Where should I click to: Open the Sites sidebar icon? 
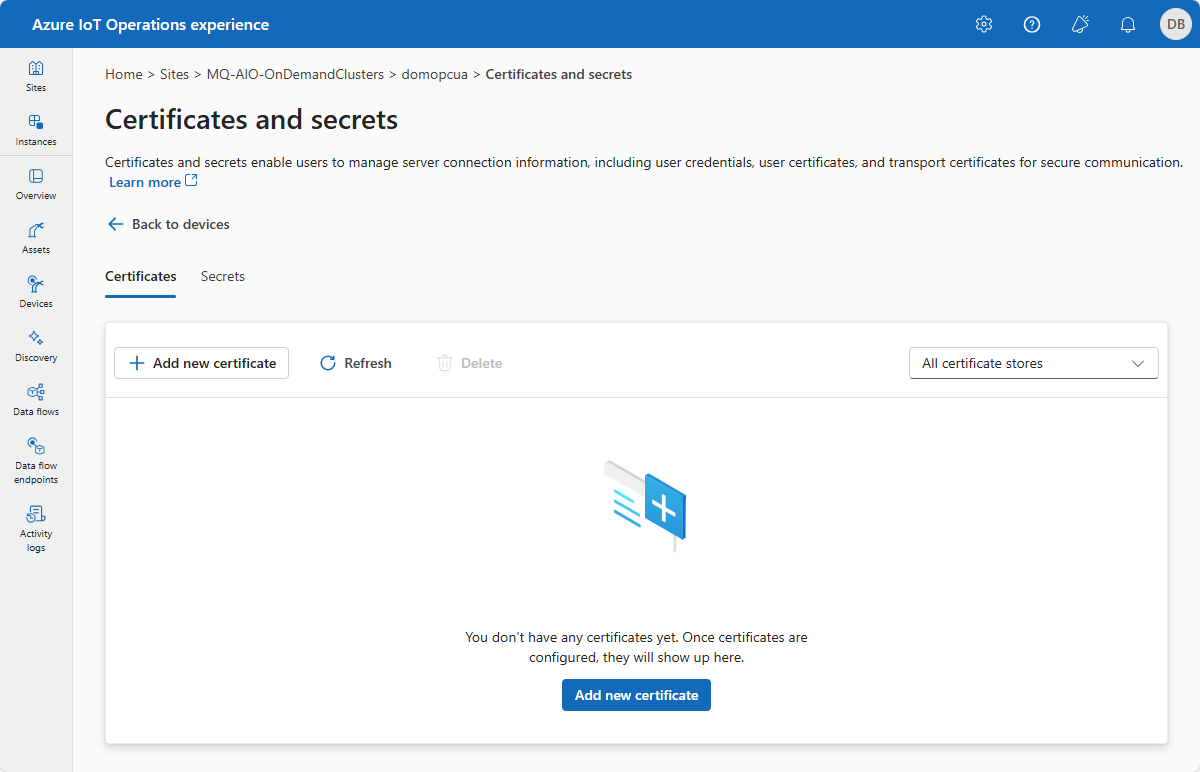click(36, 76)
